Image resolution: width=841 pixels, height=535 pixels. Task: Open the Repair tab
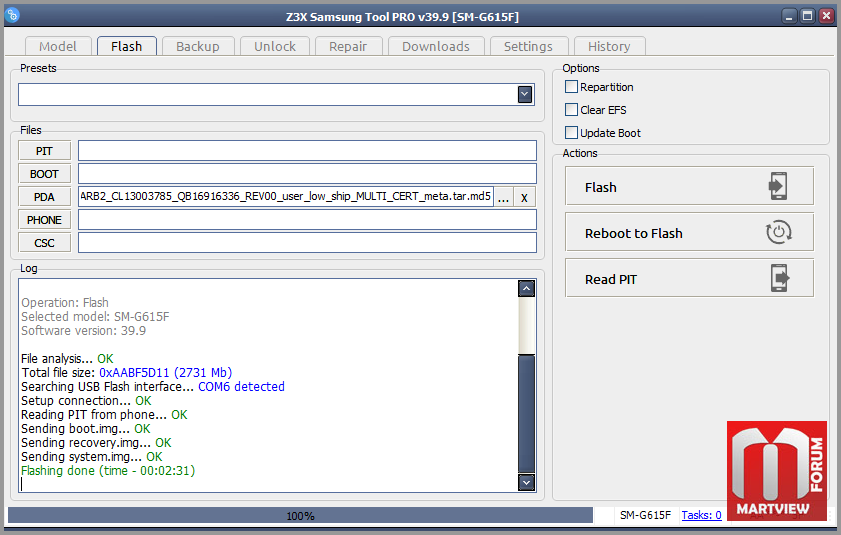348,46
